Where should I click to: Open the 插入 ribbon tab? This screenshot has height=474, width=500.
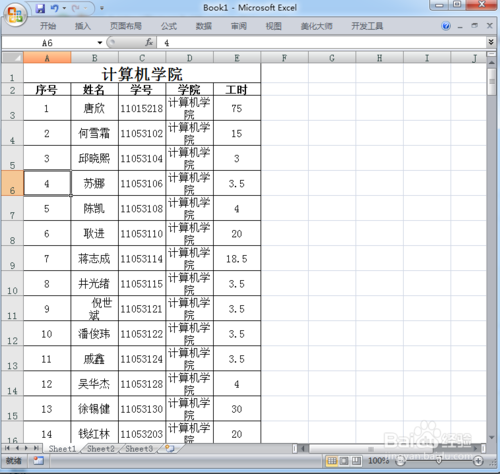pyautogui.click(x=83, y=26)
